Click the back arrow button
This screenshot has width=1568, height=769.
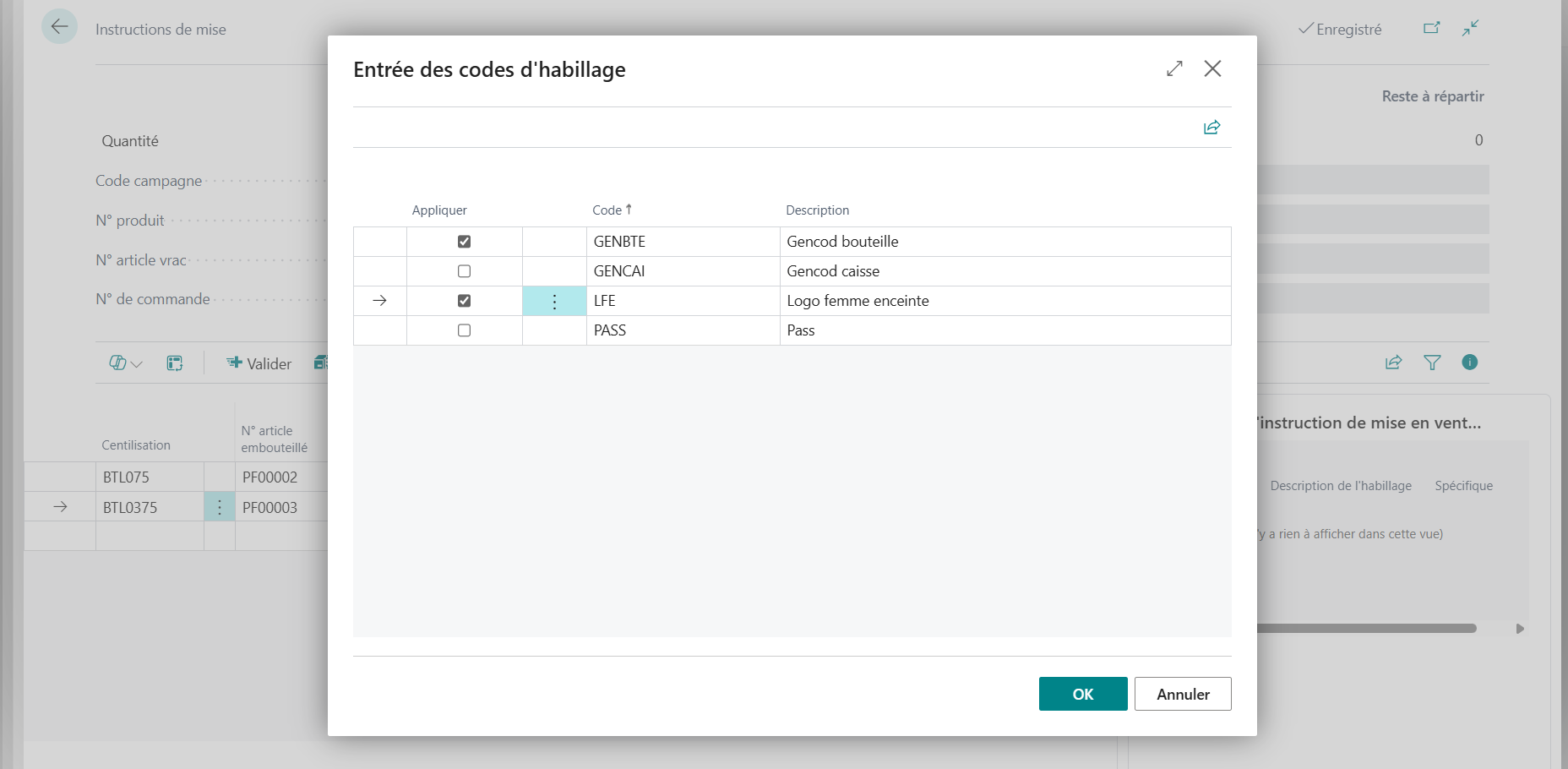click(59, 27)
